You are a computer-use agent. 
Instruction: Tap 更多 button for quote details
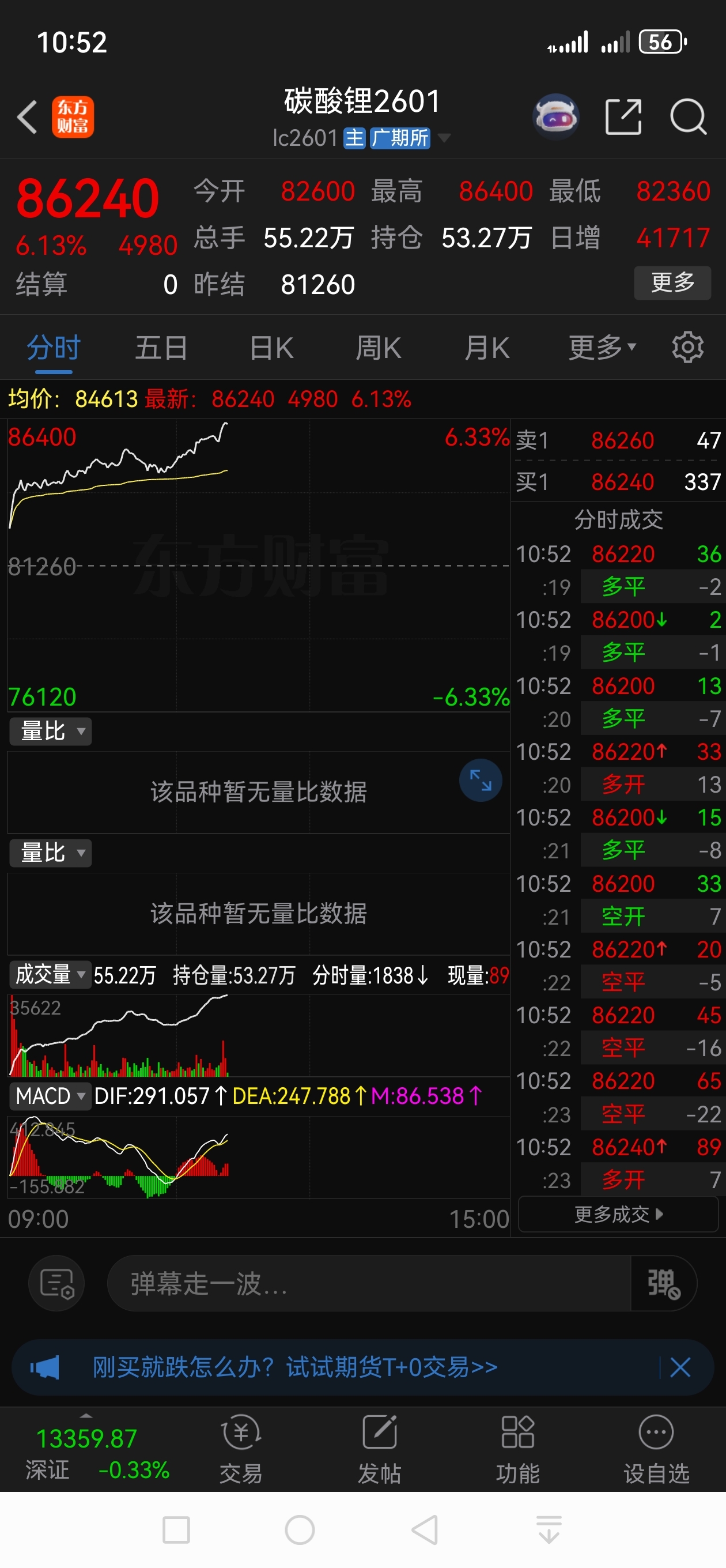point(672,282)
